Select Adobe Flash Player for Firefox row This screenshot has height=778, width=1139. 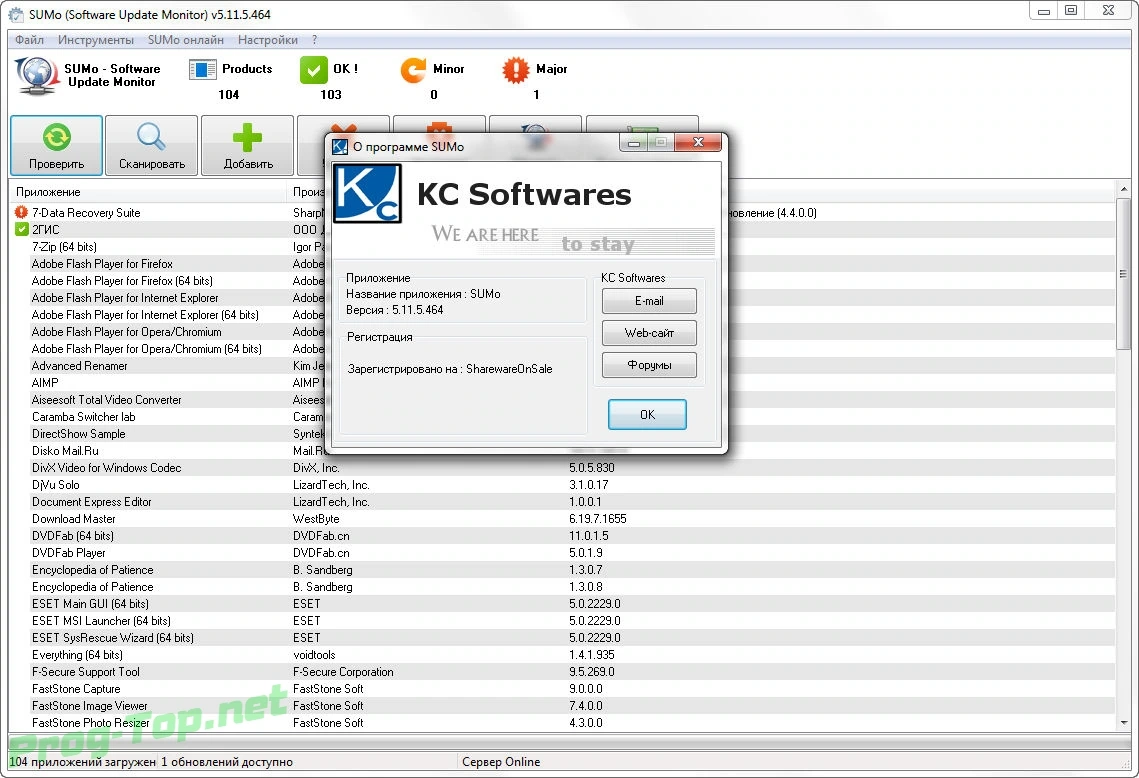click(563, 264)
